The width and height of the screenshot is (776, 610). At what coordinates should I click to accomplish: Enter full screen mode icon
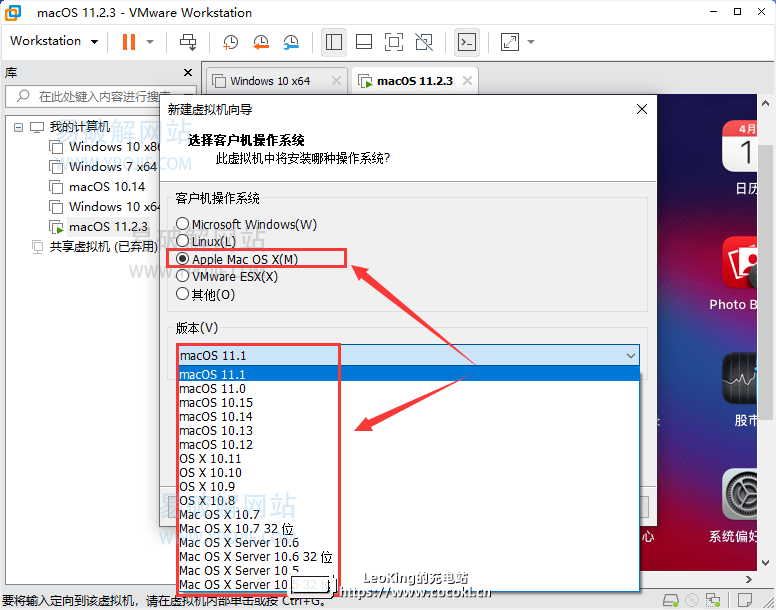394,42
